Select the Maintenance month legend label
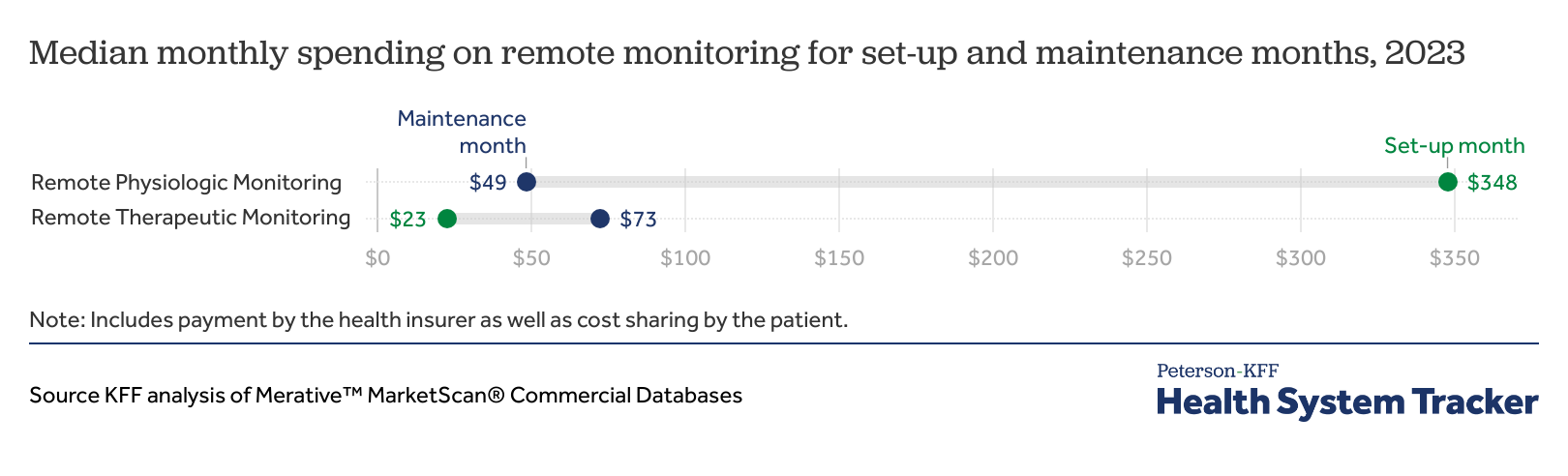 tap(462, 133)
